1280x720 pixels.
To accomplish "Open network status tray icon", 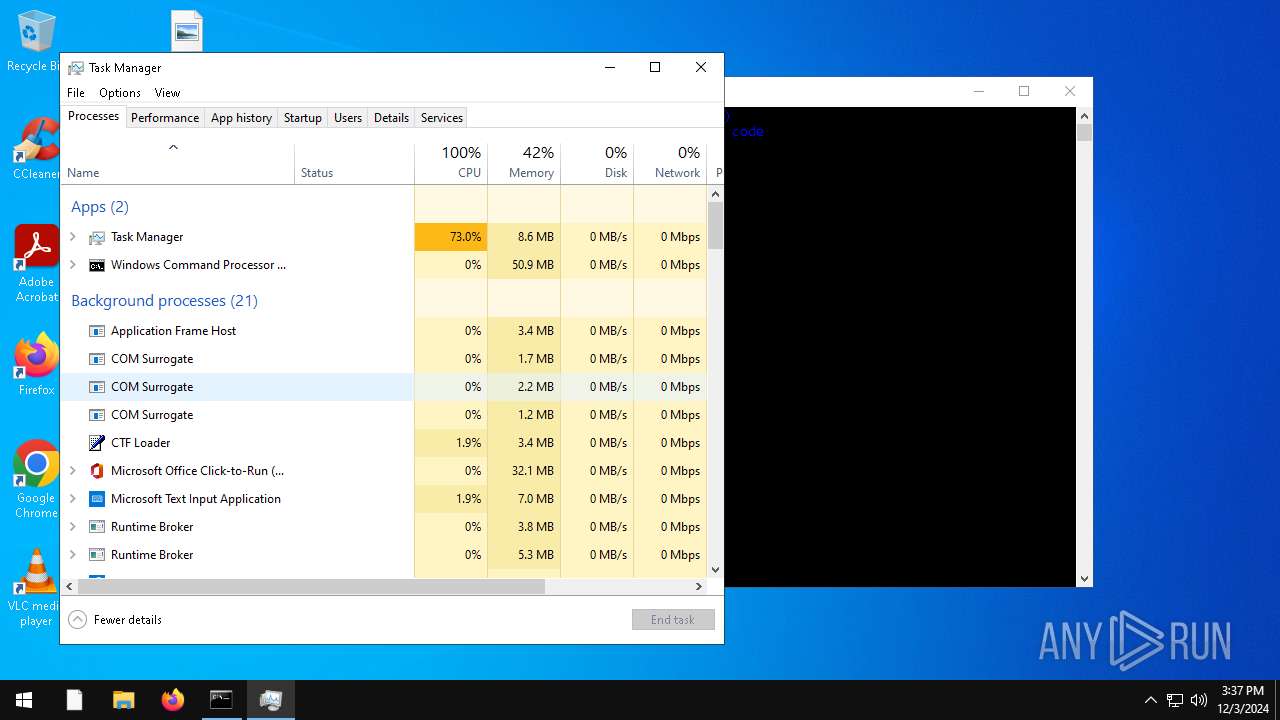I will [x=1175, y=700].
